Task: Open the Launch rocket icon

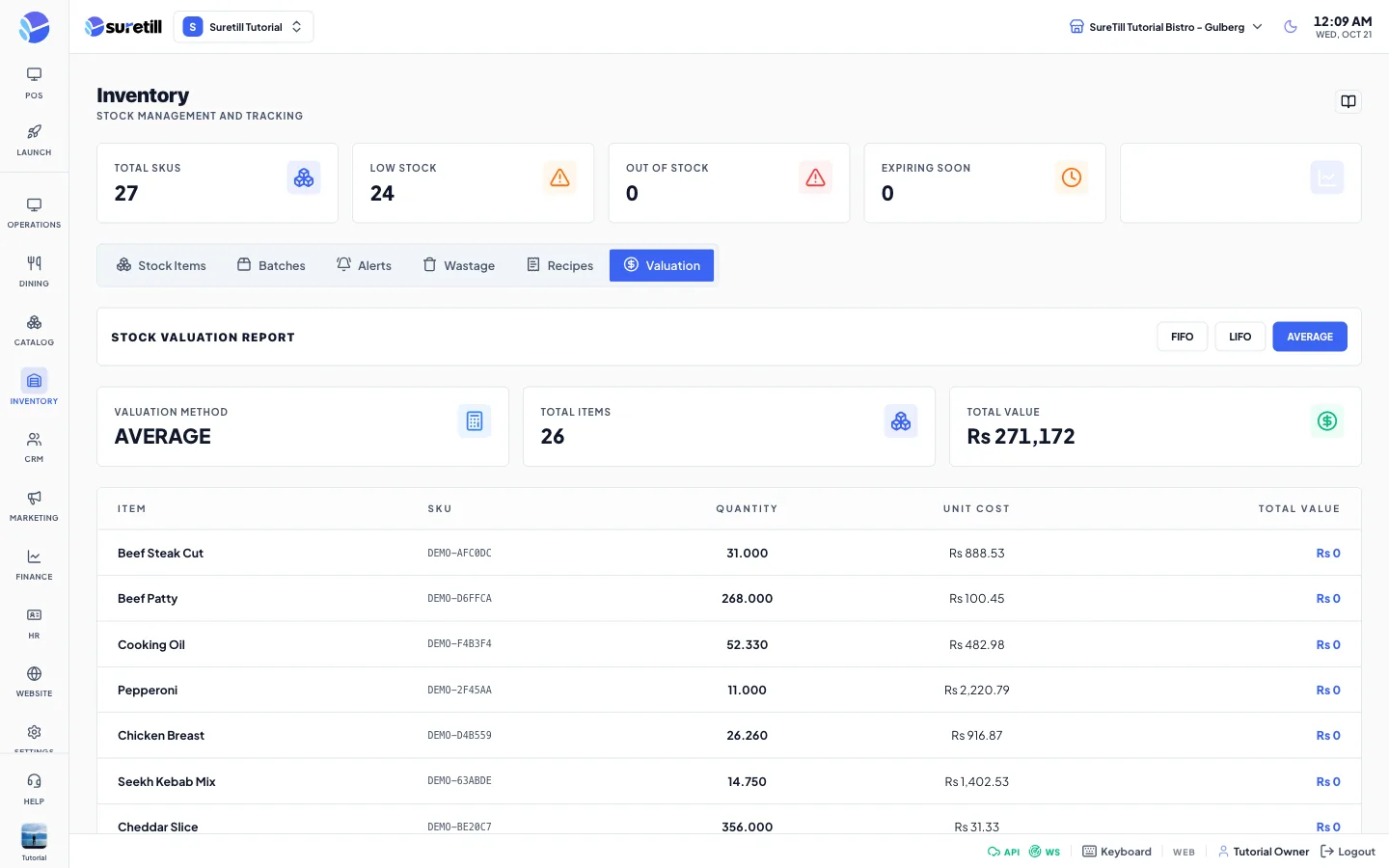Action: (34, 140)
